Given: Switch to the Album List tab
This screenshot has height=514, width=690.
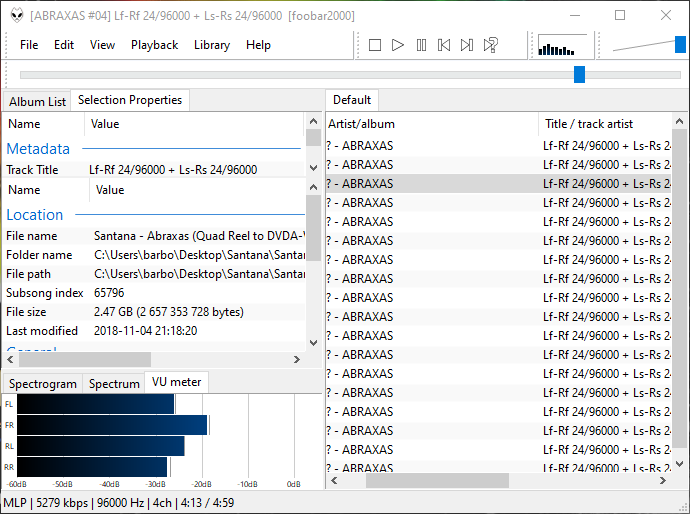Looking at the screenshot, I should click(x=37, y=102).
